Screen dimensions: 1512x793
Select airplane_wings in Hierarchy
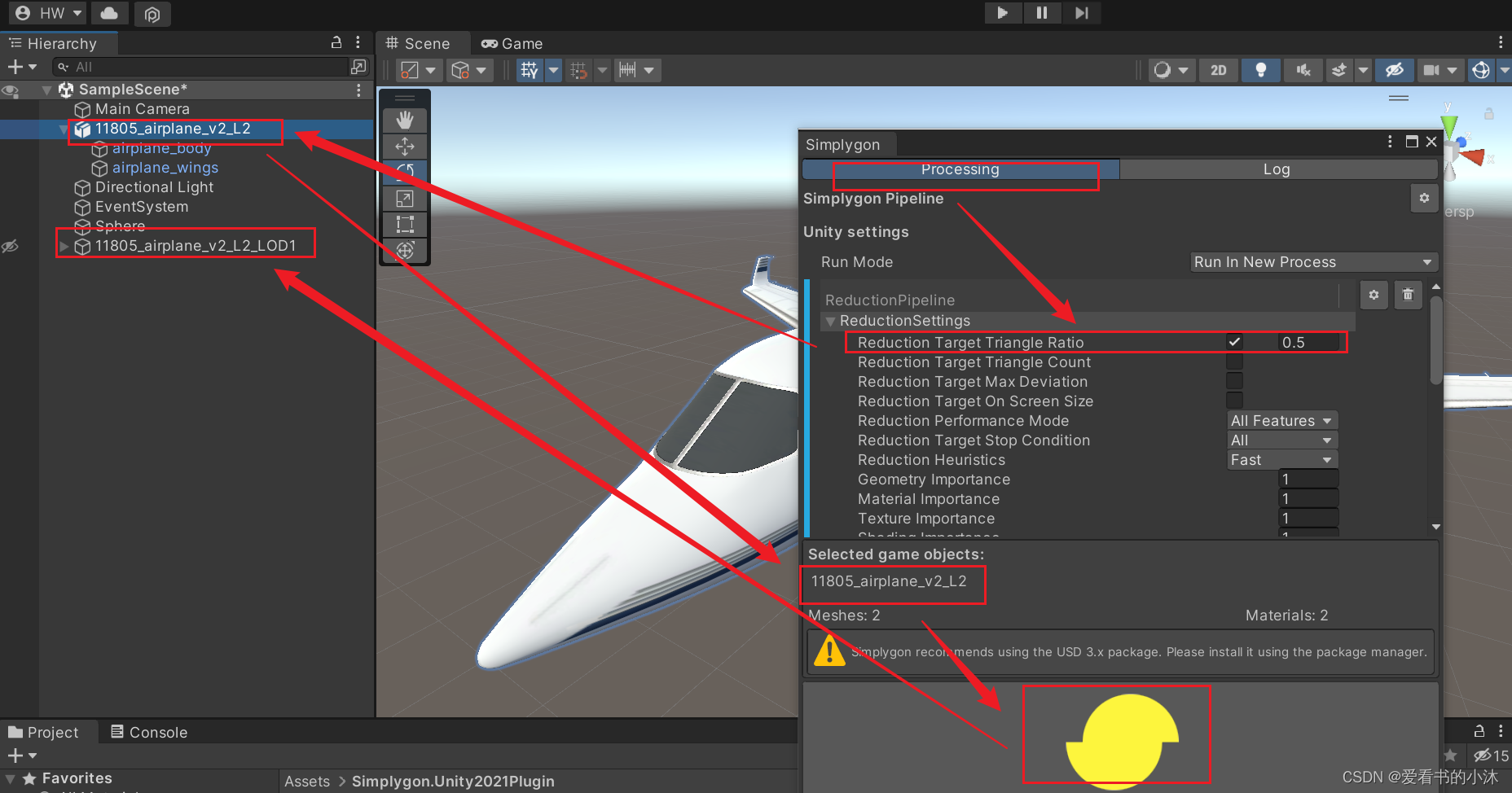(165, 168)
